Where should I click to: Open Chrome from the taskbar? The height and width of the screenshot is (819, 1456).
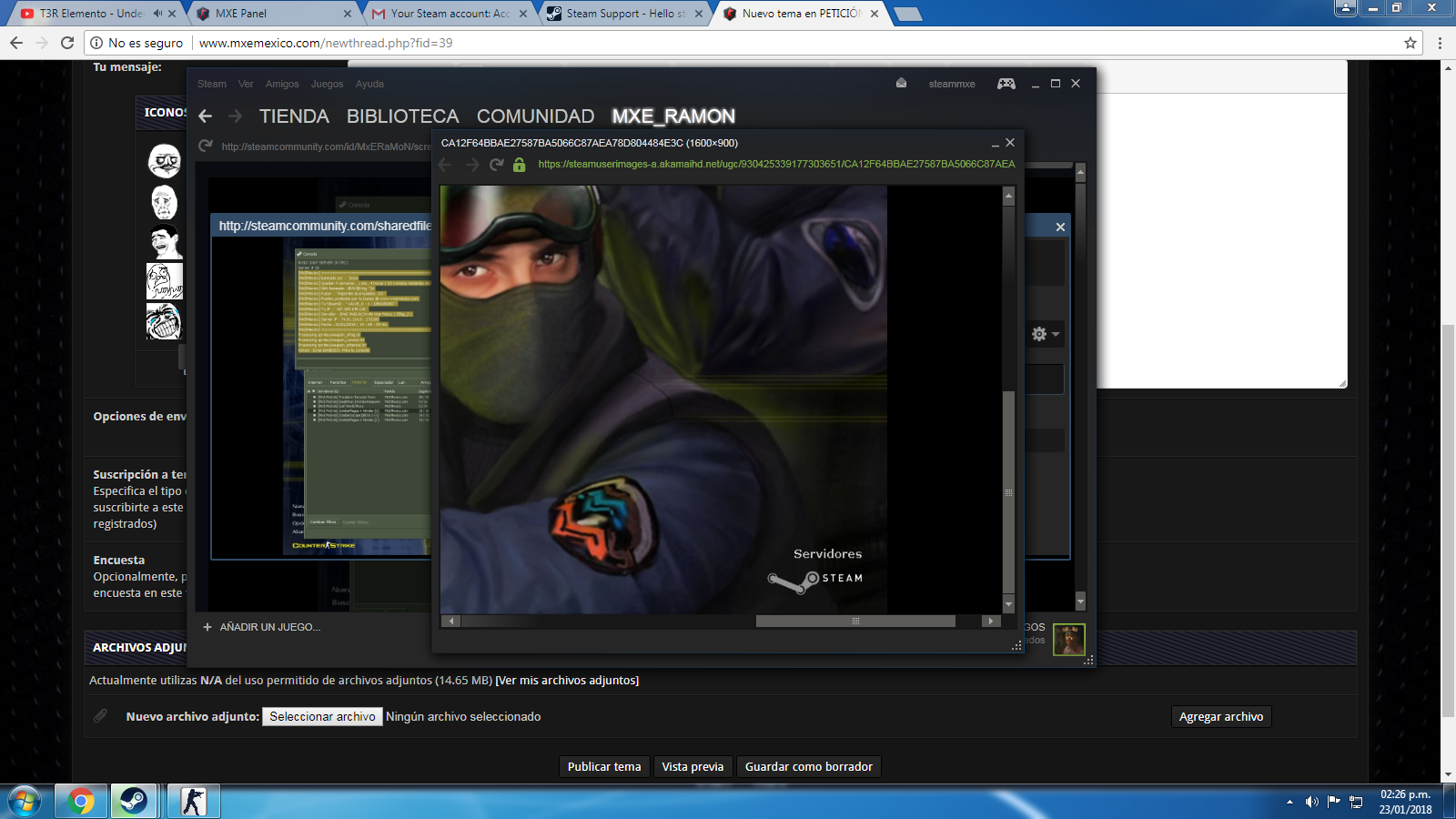tap(81, 802)
